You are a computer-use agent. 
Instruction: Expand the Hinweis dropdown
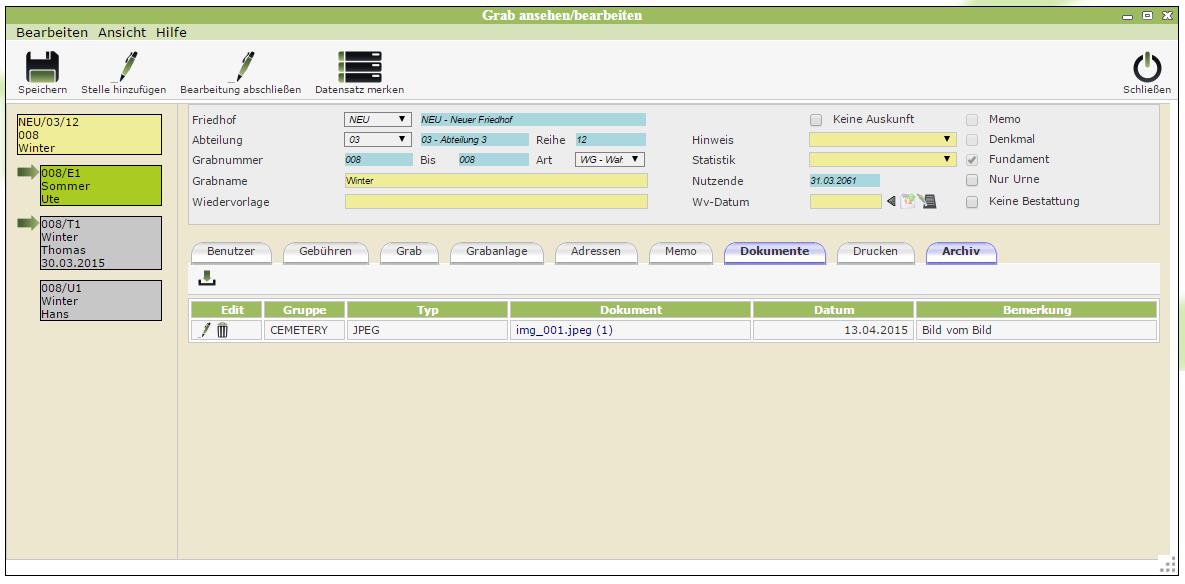pos(882,140)
